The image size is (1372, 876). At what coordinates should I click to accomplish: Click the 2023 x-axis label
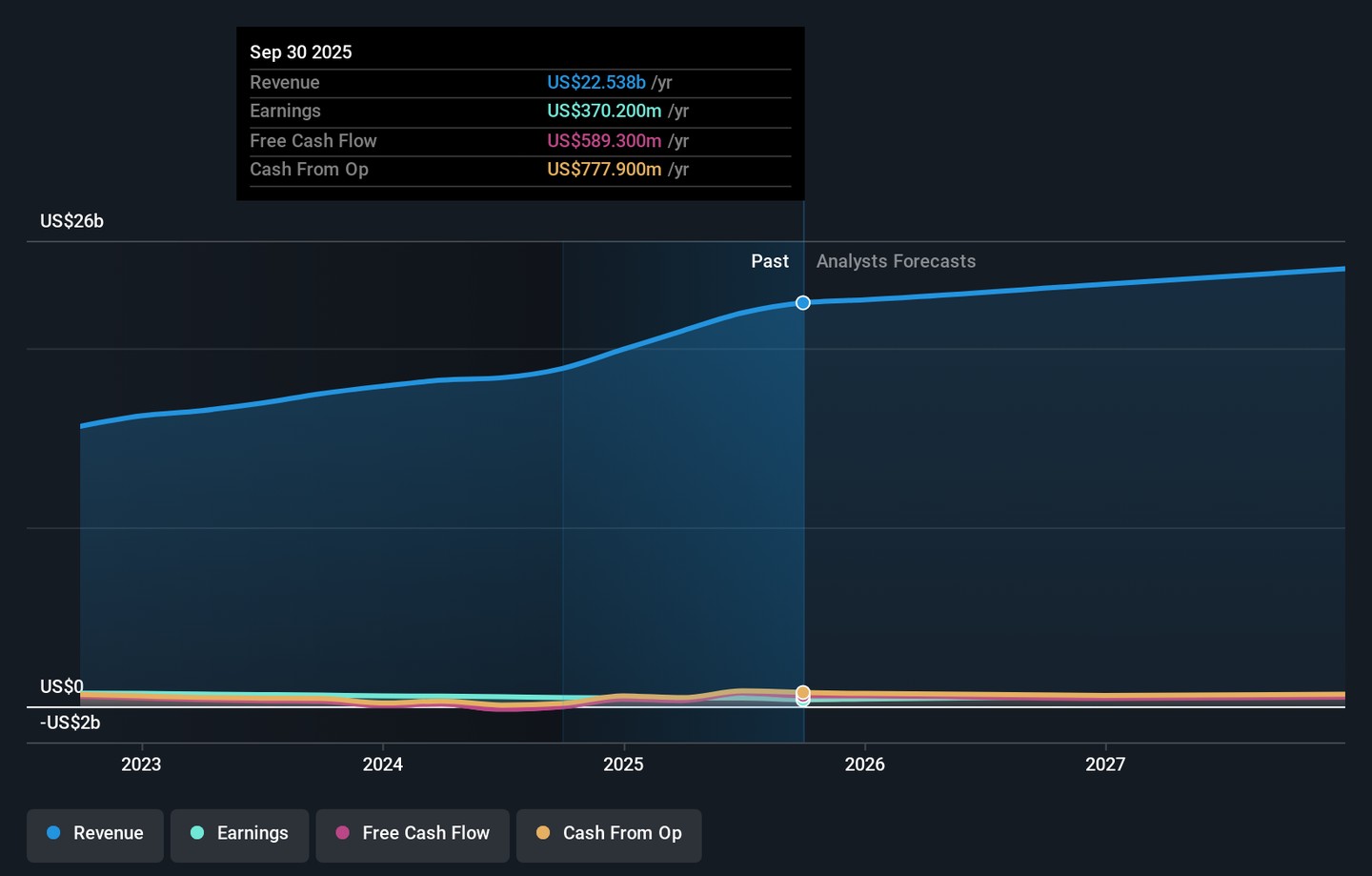coord(141,764)
